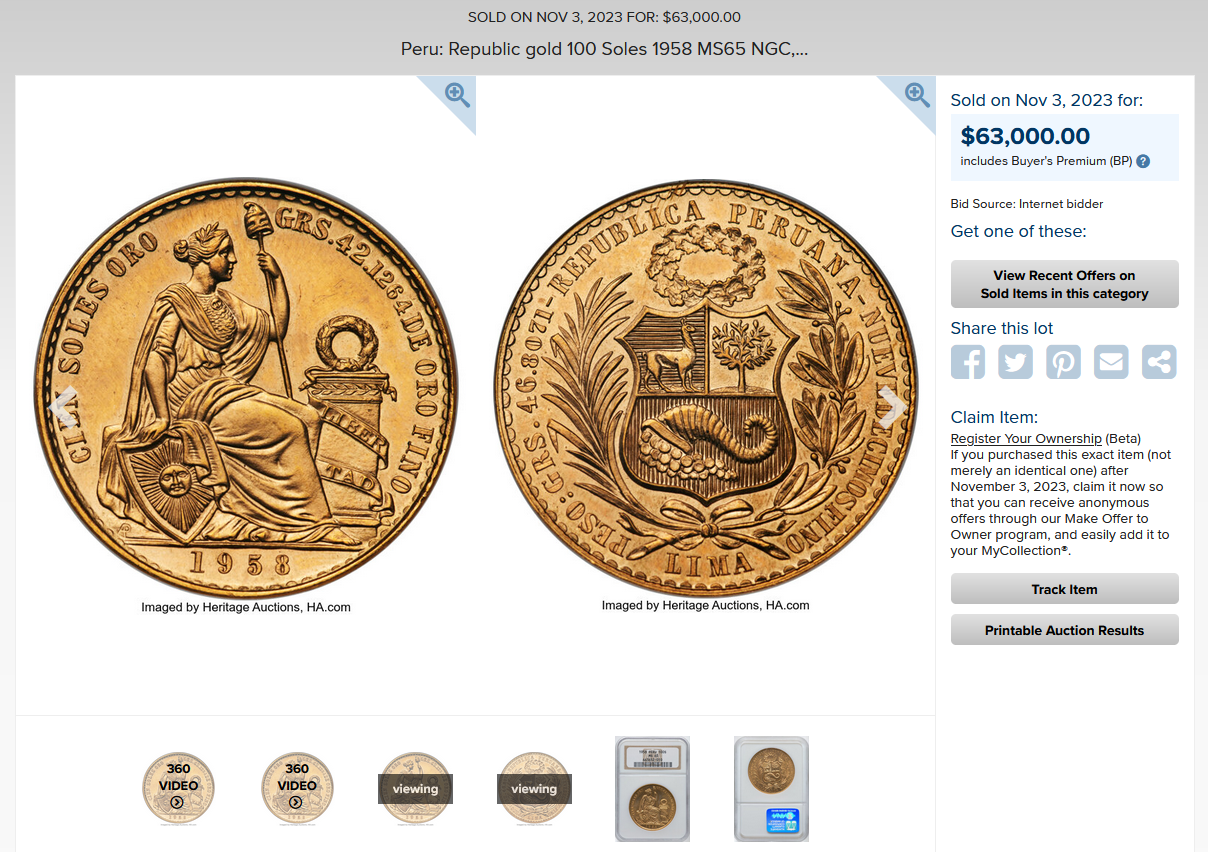Open the generic share options icon
Image resolution: width=1208 pixels, height=852 pixels.
(1159, 362)
